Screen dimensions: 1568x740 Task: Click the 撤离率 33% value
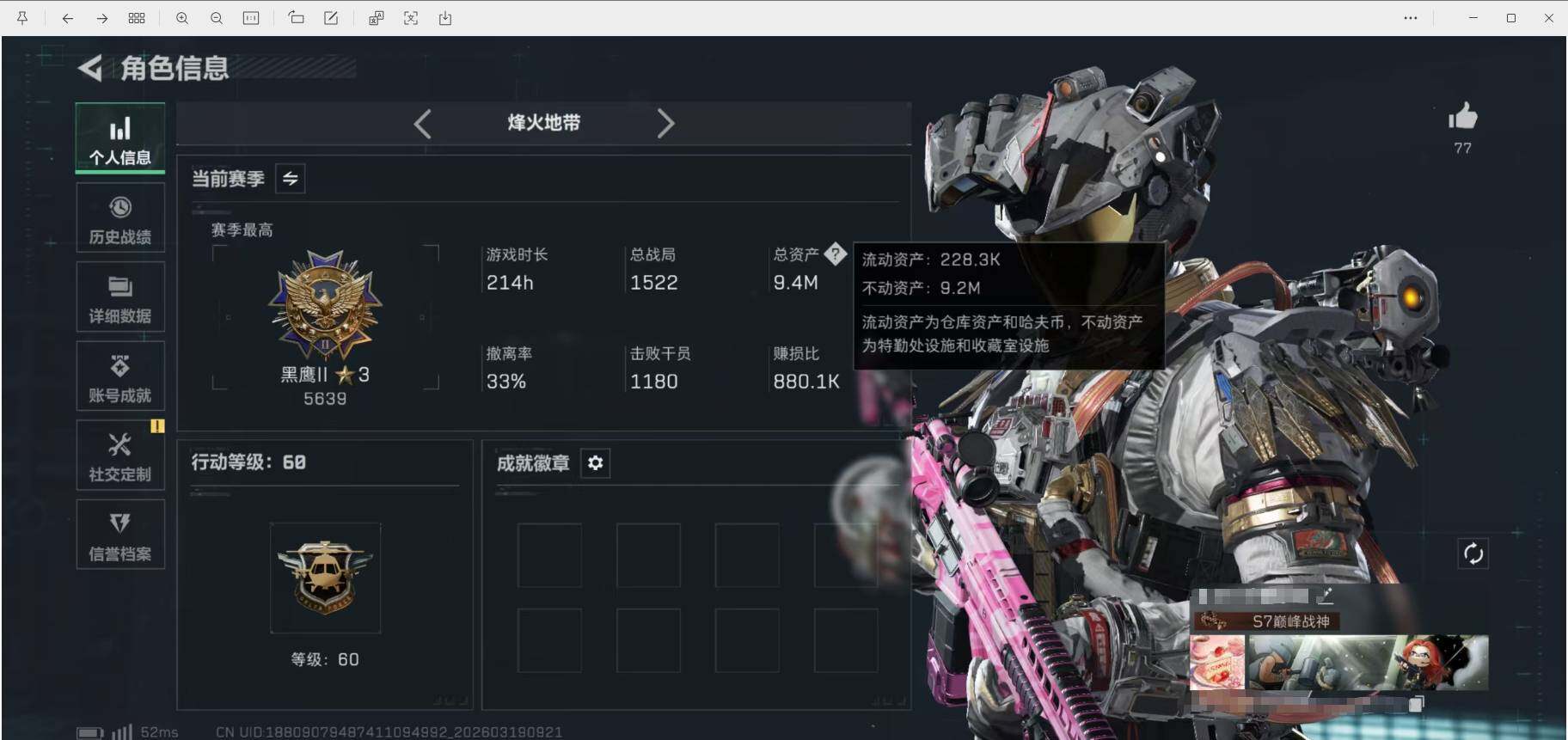click(506, 382)
